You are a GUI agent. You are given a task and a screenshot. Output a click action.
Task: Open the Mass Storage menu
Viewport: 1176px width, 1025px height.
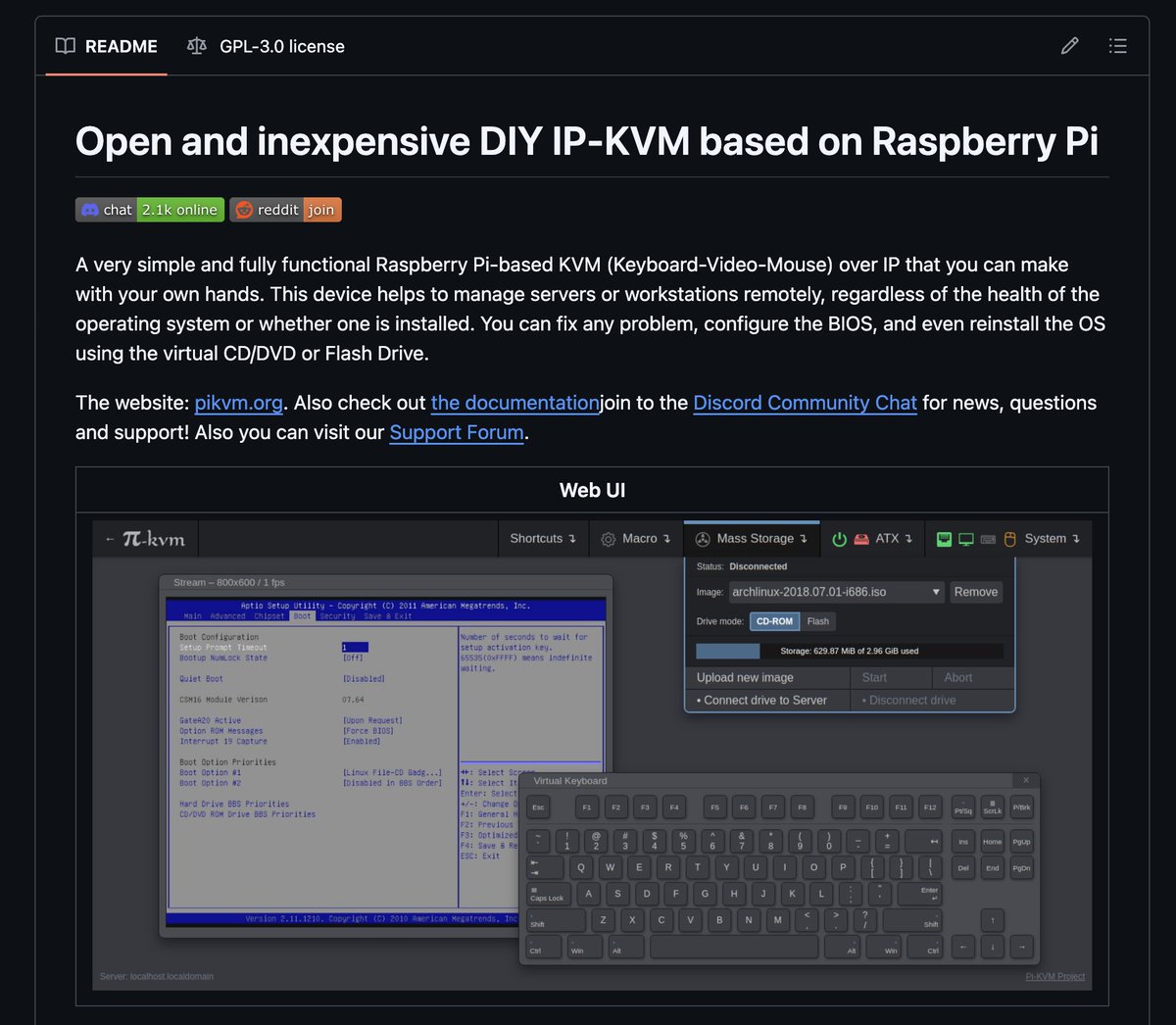click(x=752, y=539)
